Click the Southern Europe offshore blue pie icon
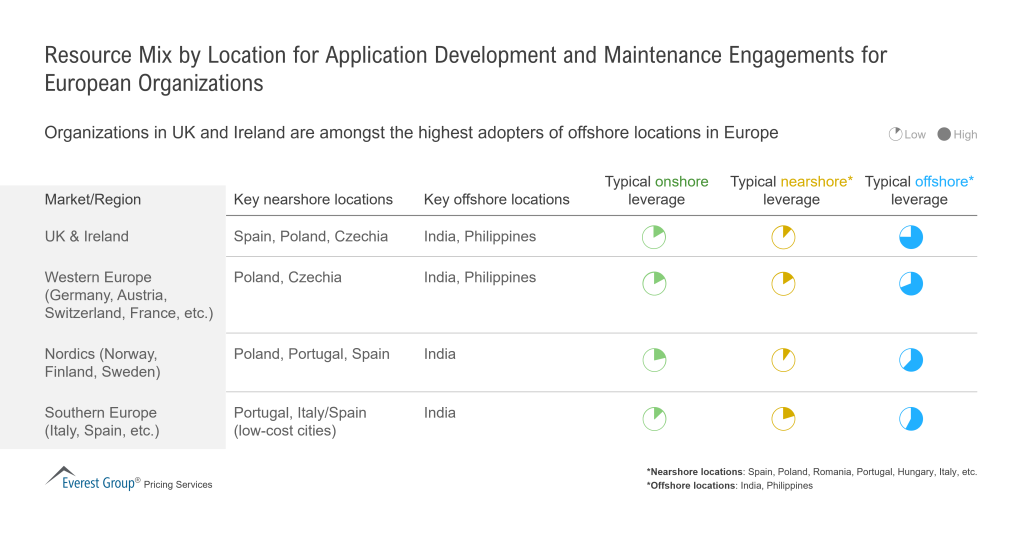Viewport: 1022px width, 535px height. 910,419
